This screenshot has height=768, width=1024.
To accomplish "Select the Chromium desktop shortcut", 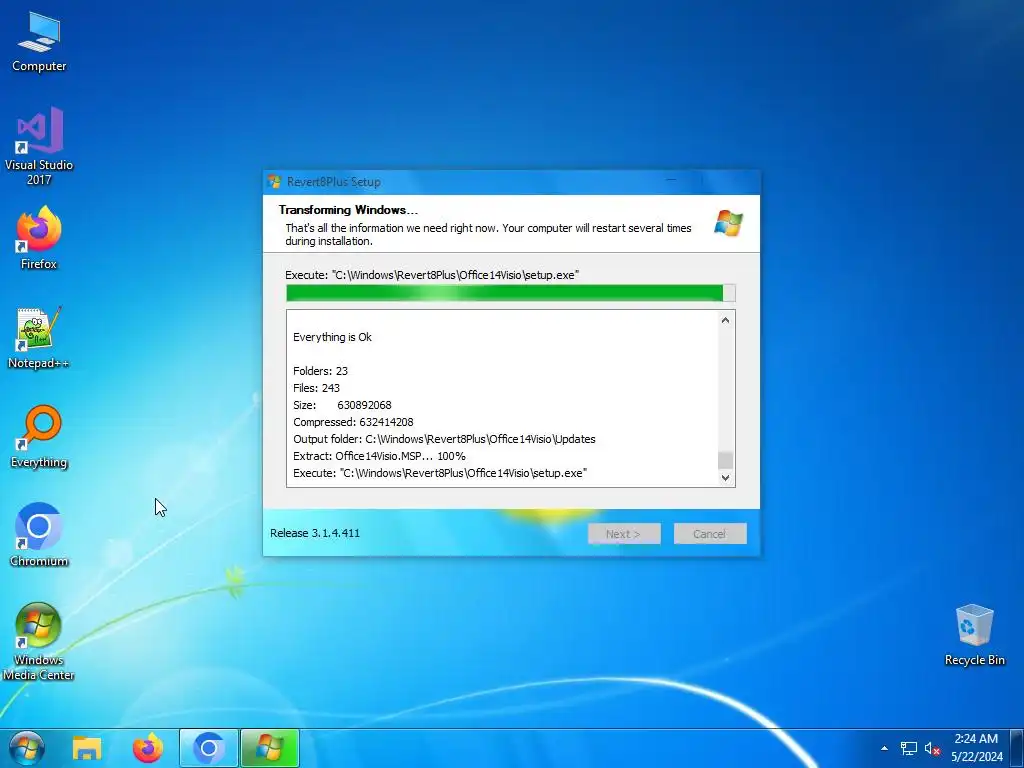I will tap(39, 535).
